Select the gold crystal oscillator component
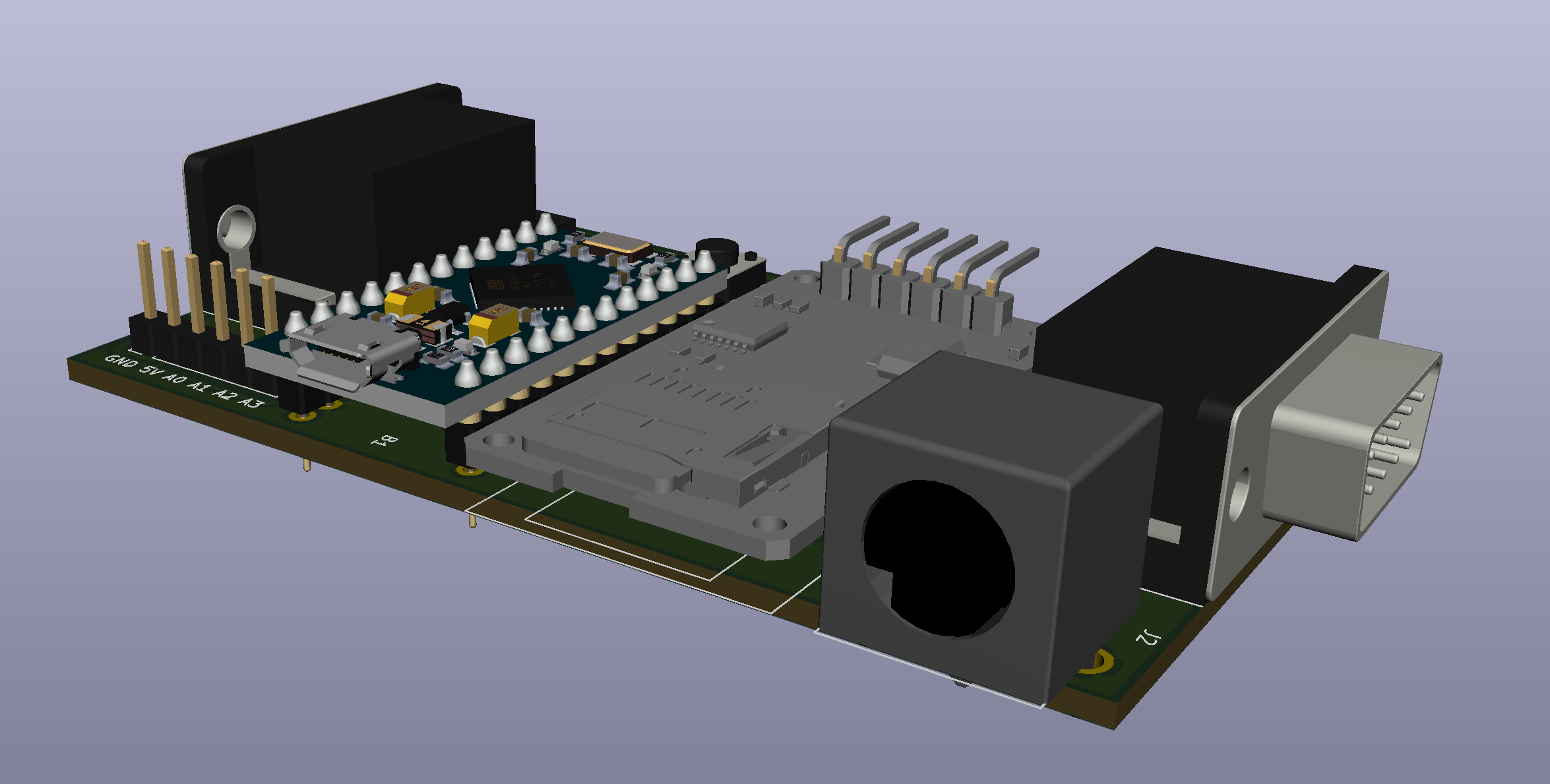 (617, 245)
